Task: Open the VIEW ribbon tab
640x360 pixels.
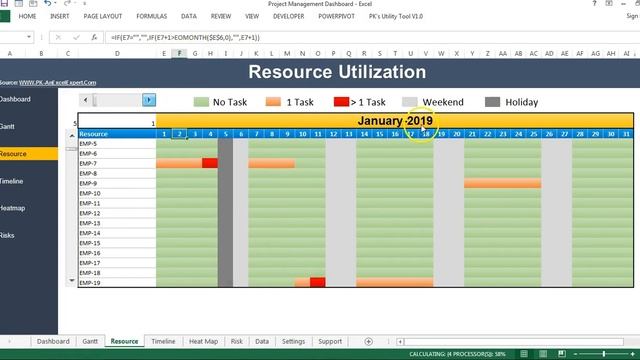Action: point(252,16)
